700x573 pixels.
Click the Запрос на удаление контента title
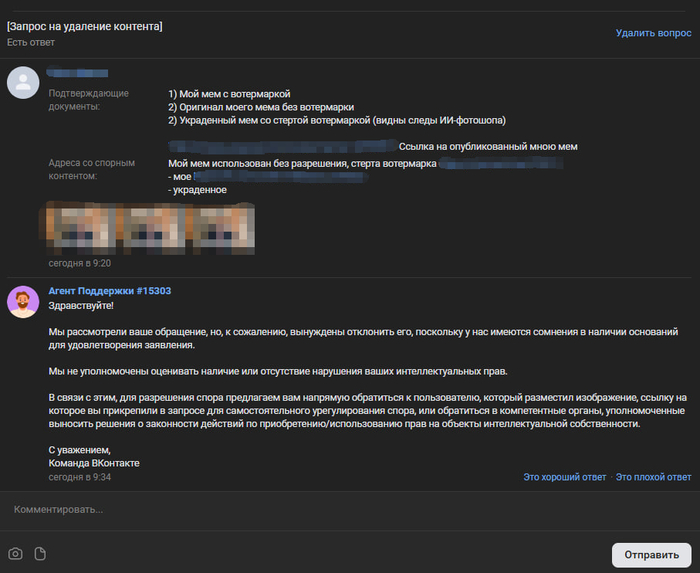pyautogui.click(x=85, y=25)
